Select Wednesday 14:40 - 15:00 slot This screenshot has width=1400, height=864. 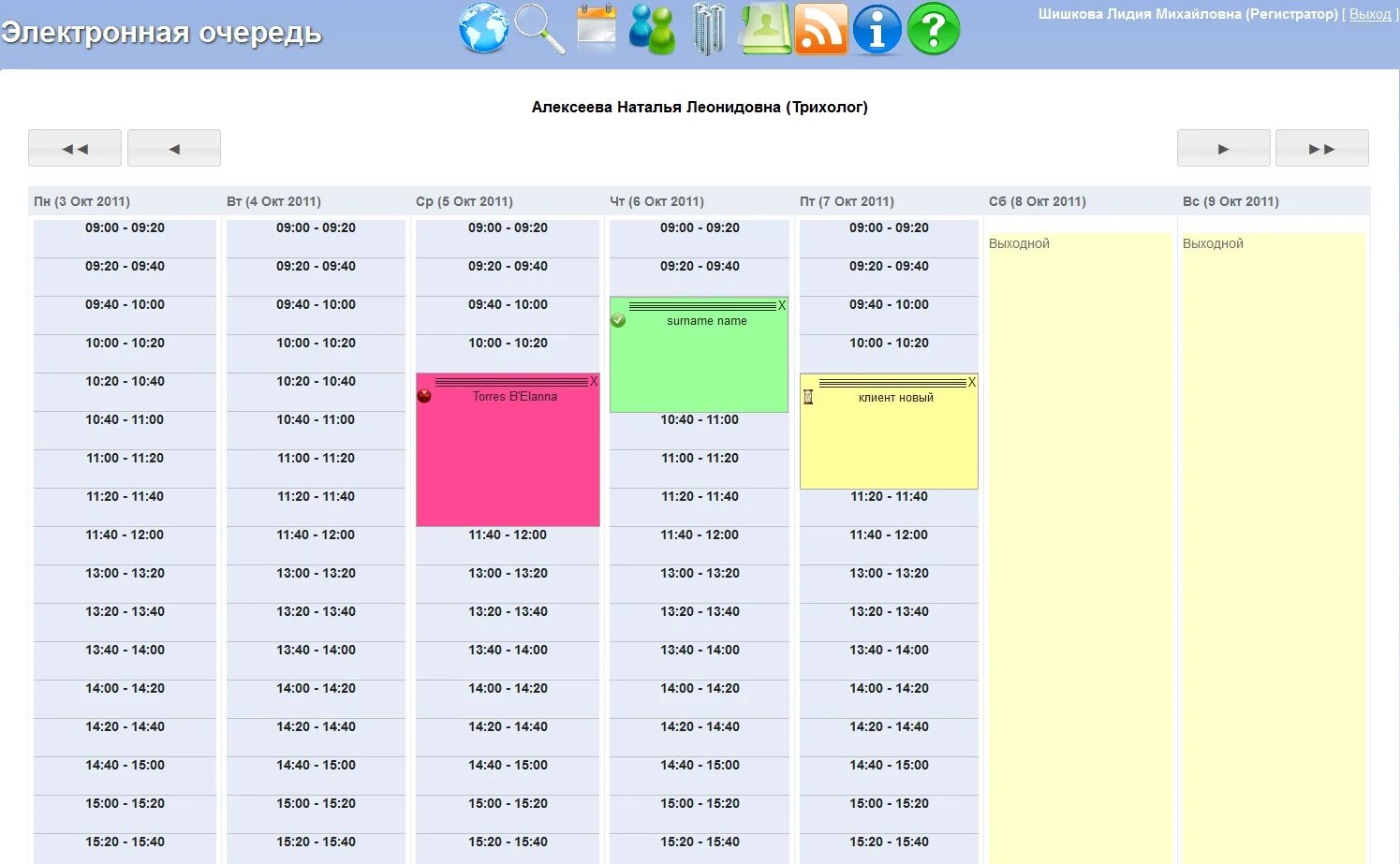pos(508,775)
